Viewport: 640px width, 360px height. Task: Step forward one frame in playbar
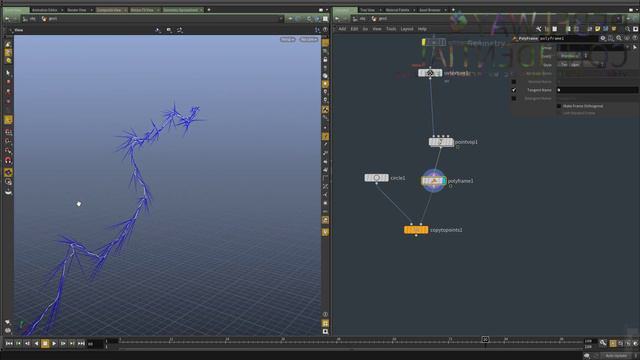tap(63, 344)
